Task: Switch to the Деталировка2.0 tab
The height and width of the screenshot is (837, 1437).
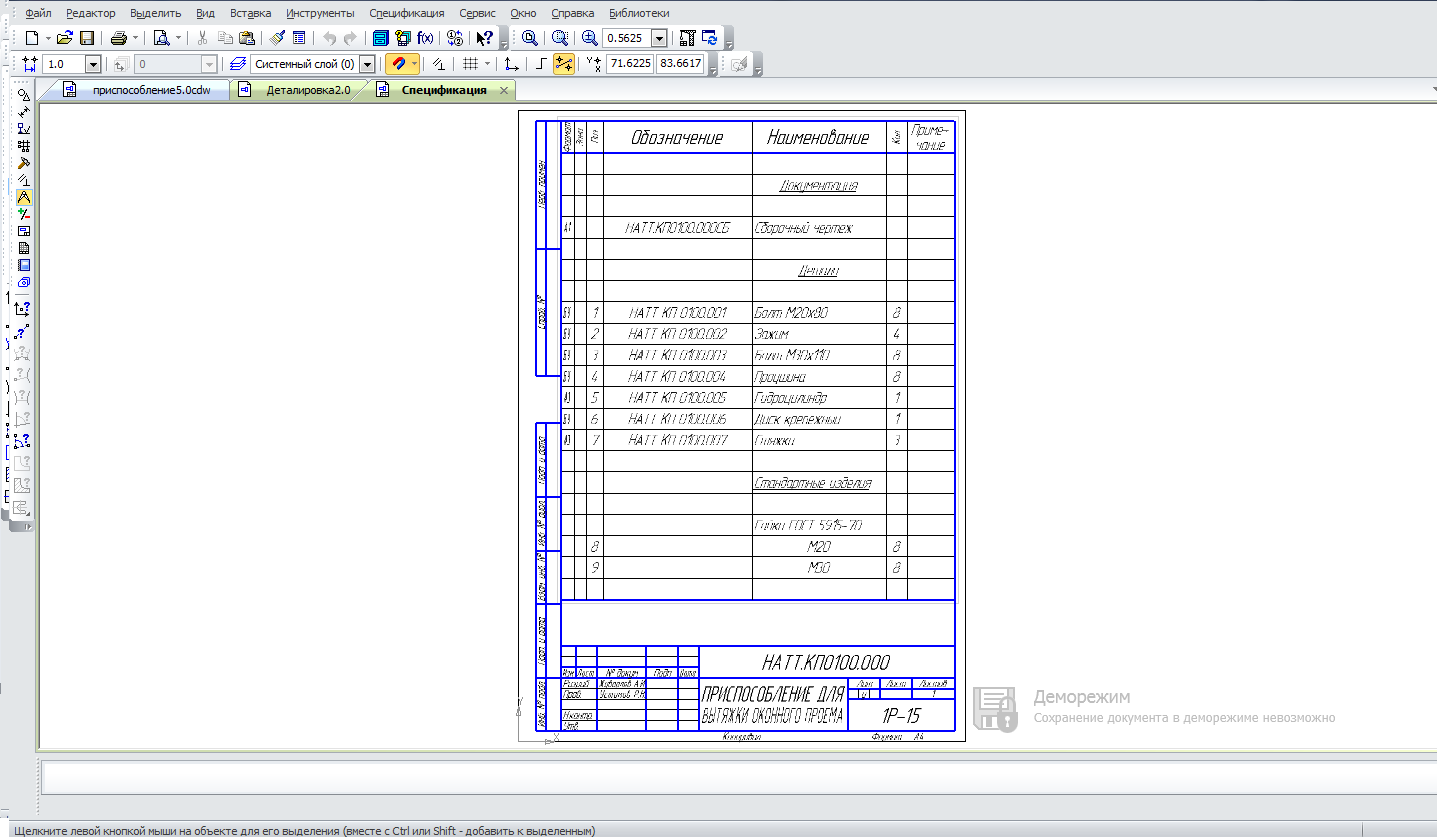Action: (x=308, y=90)
